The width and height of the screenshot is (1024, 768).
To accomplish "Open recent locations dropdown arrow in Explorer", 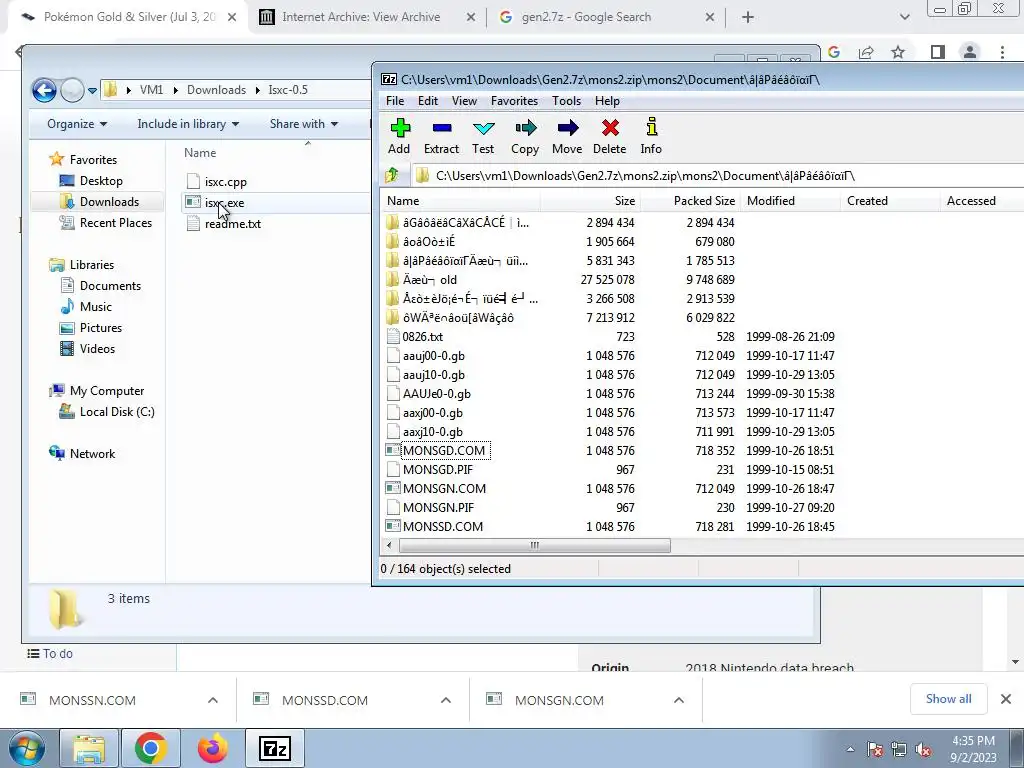I will click(93, 90).
